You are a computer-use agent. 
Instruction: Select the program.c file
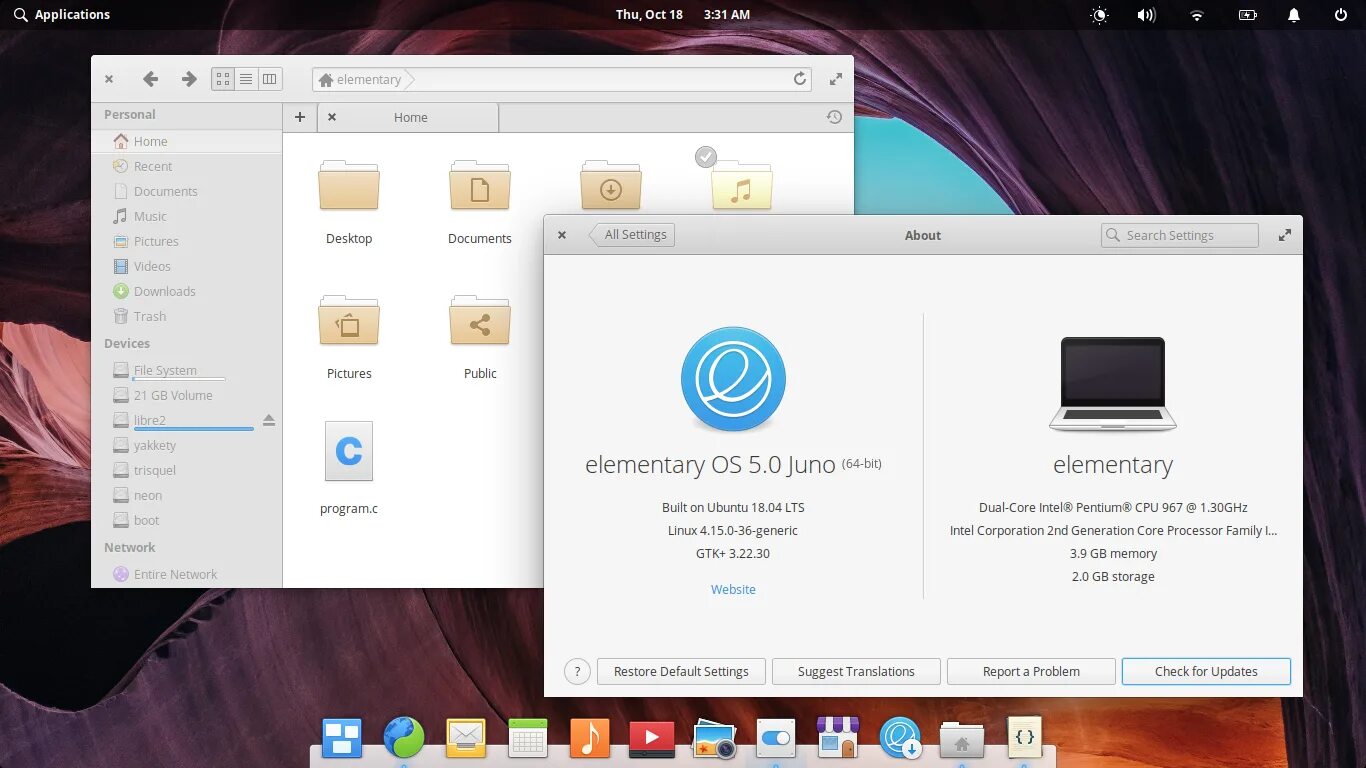point(349,451)
